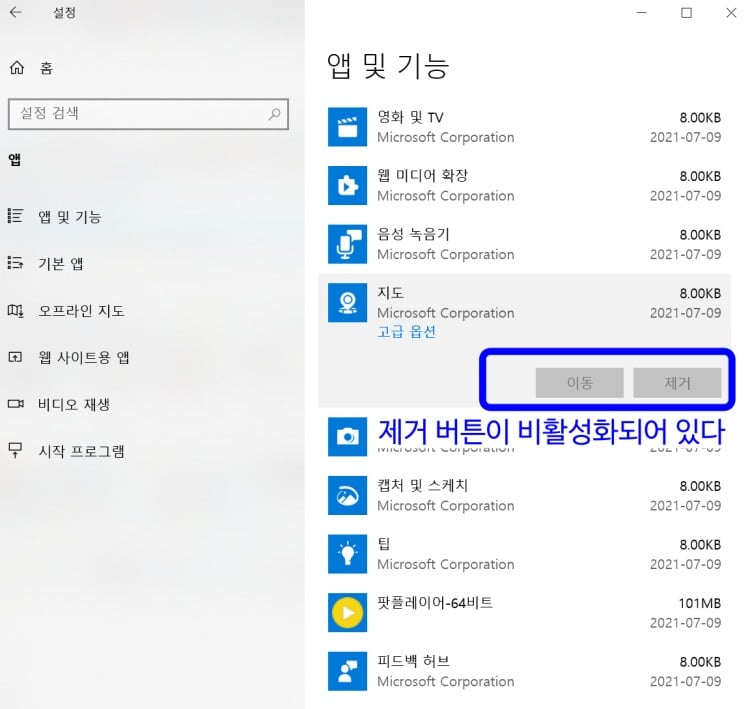The height and width of the screenshot is (709, 750).
Task: Minimize the Settings window
Action: click(x=642, y=12)
